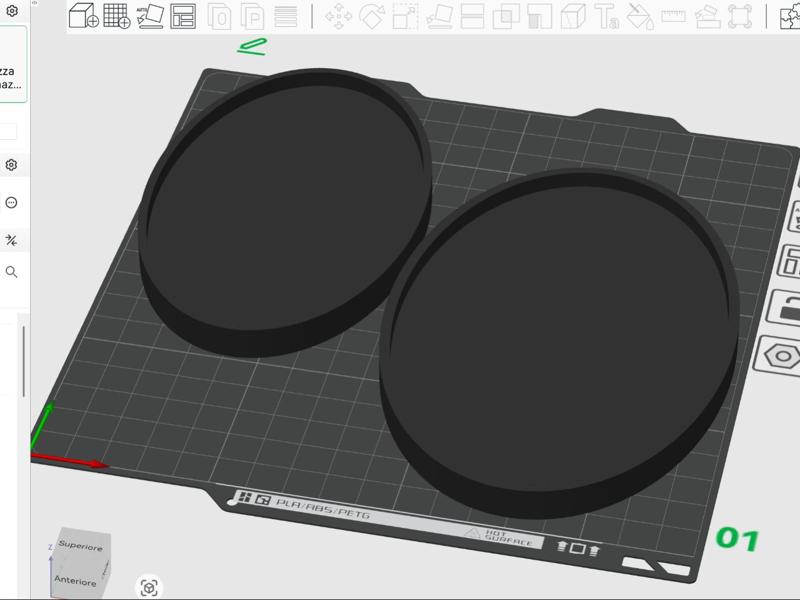The height and width of the screenshot is (600, 800).
Task: Click the Anteriore face of view cube
Action: [x=76, y=580]
